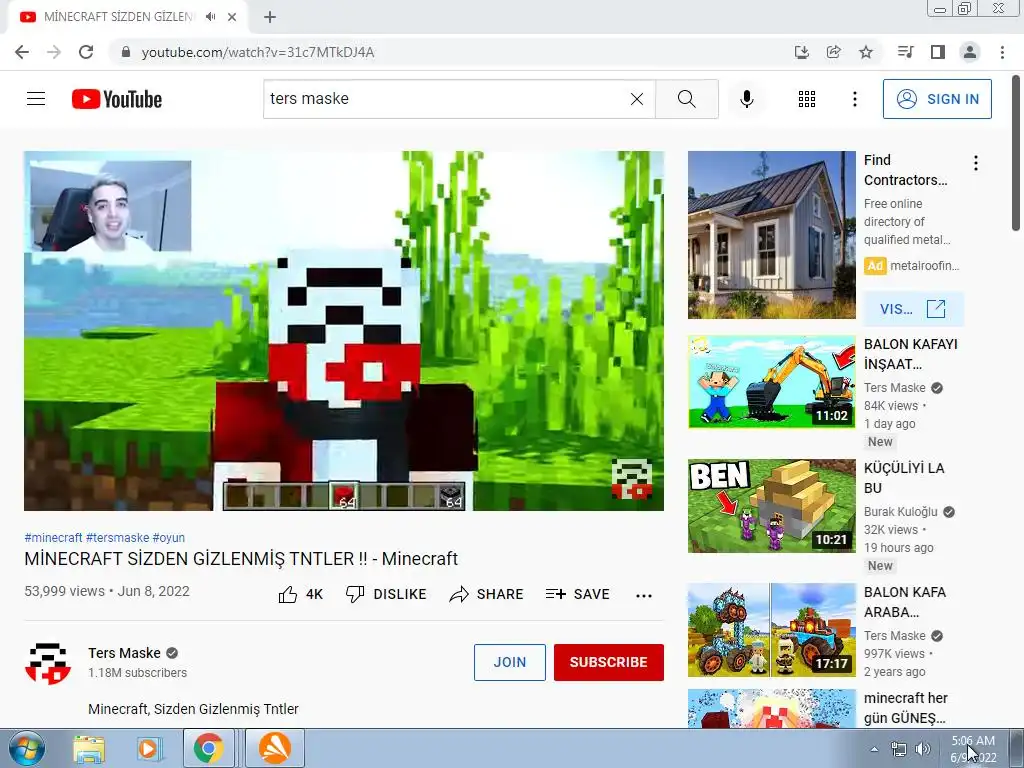
Task: Open YouTube settings three-dot menu
Action: [x=854, y=99]
